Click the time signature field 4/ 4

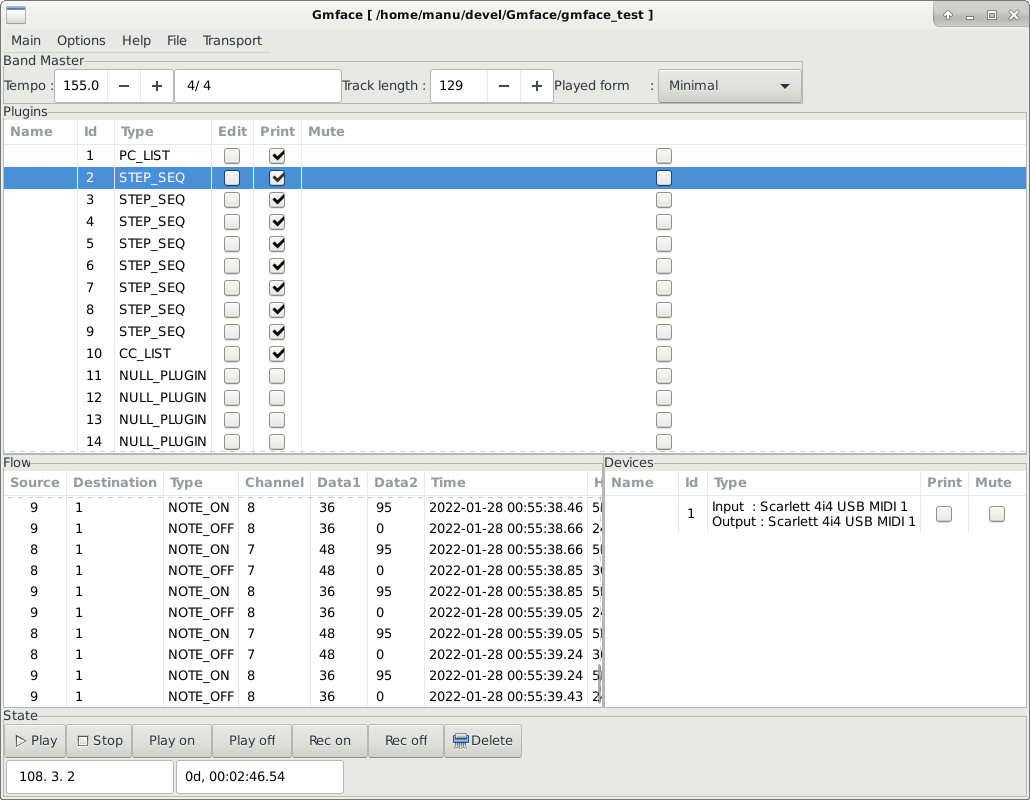tap(258, 86)
